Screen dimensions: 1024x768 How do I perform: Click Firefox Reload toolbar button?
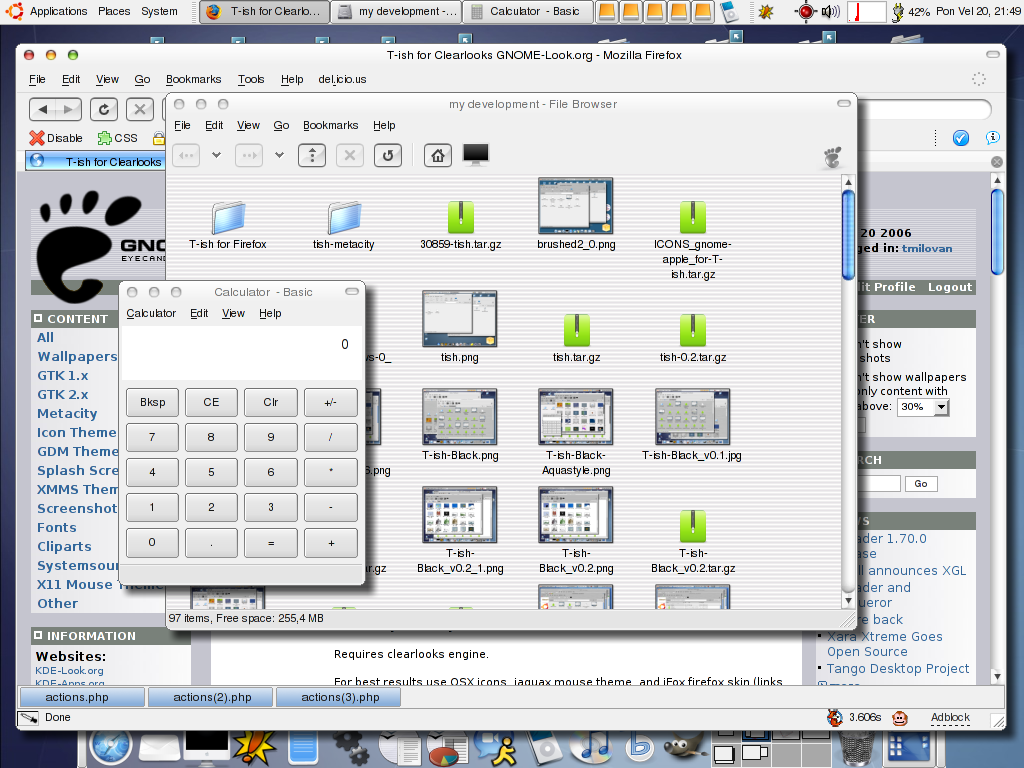tap(104, 109)
